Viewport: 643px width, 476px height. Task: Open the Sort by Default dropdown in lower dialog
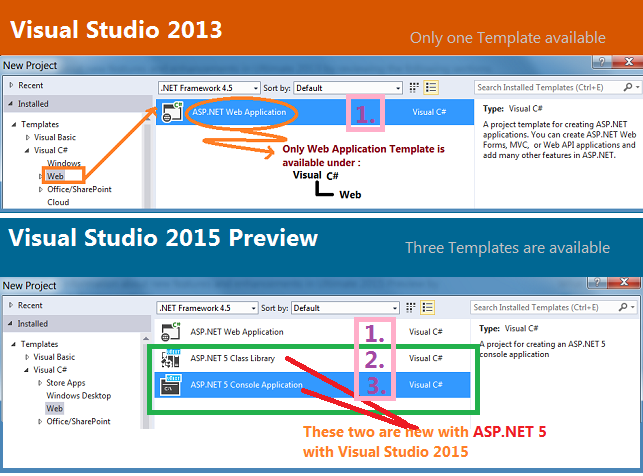(x=345, y=307)
